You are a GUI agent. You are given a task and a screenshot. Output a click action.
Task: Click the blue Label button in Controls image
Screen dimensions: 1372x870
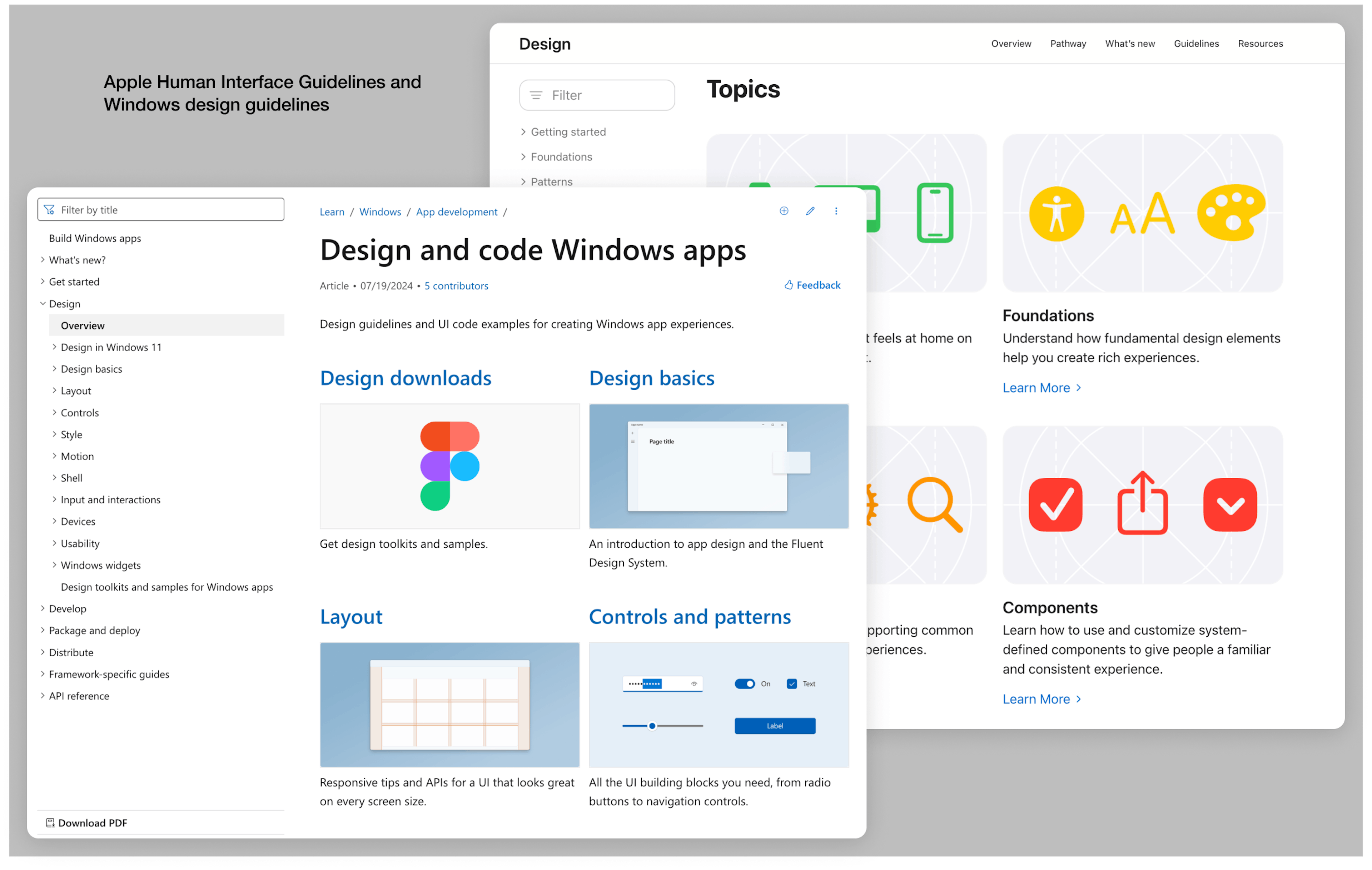coord(775,726)
